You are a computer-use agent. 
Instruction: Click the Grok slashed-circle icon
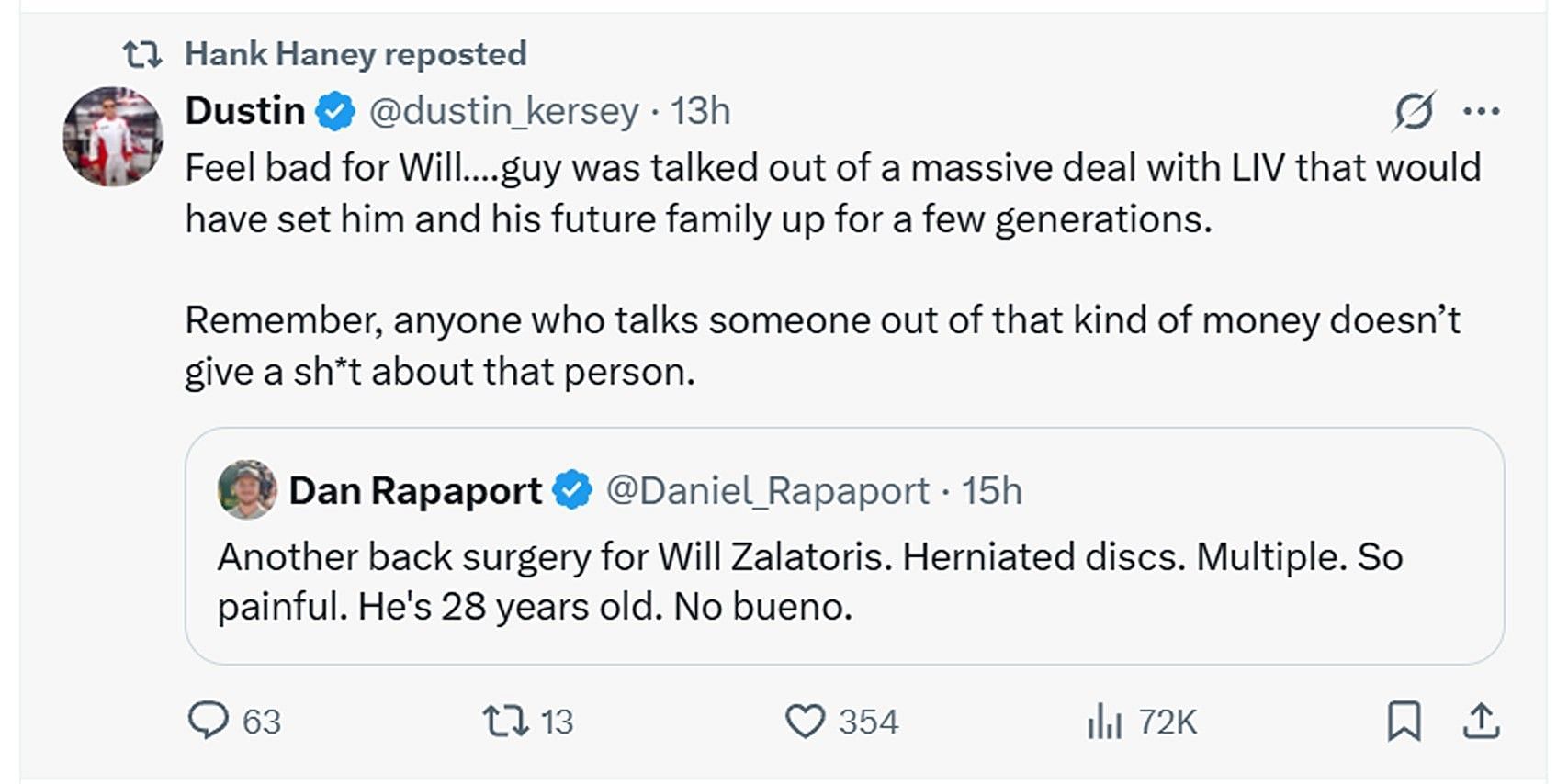(1413, 112)
